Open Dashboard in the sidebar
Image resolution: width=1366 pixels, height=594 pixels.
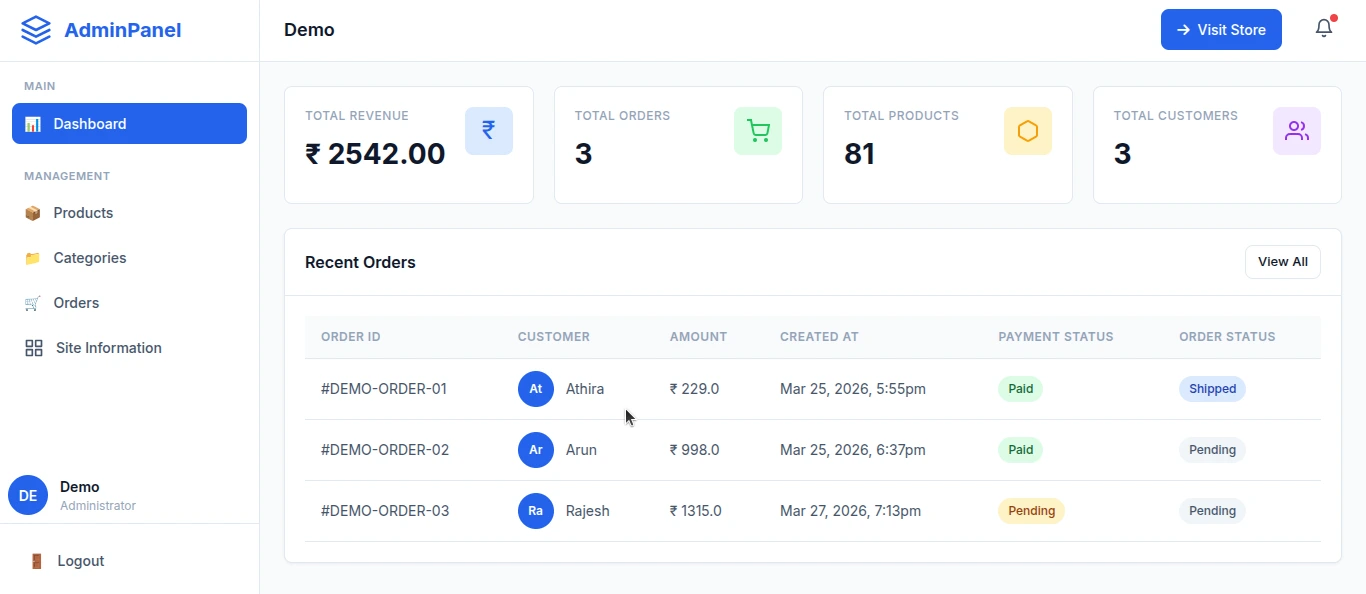[129, 124]
